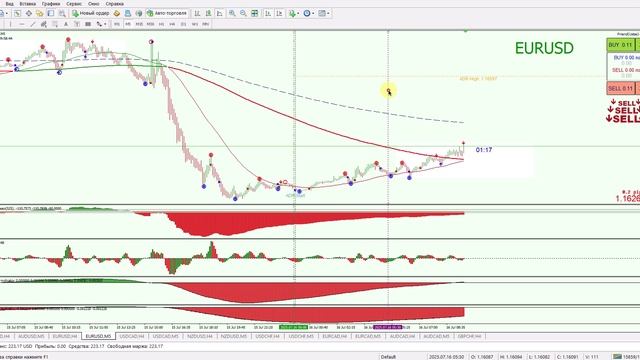
Task: Open the Strategy Tester icon
Action: (62, 13)
